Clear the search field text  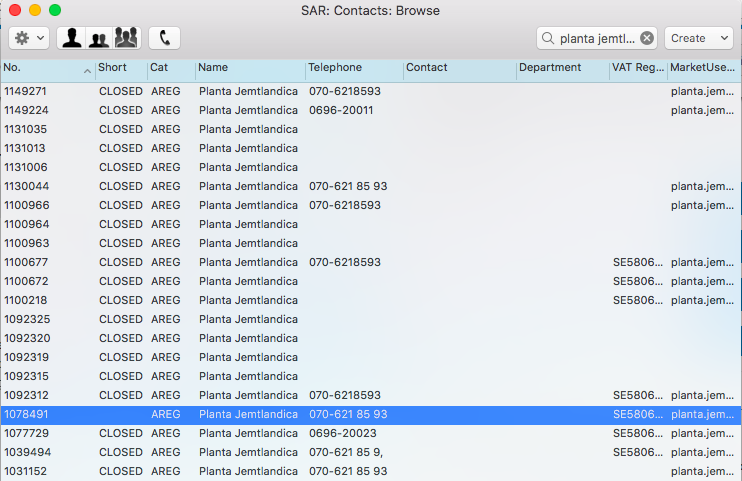coord(647,38)
